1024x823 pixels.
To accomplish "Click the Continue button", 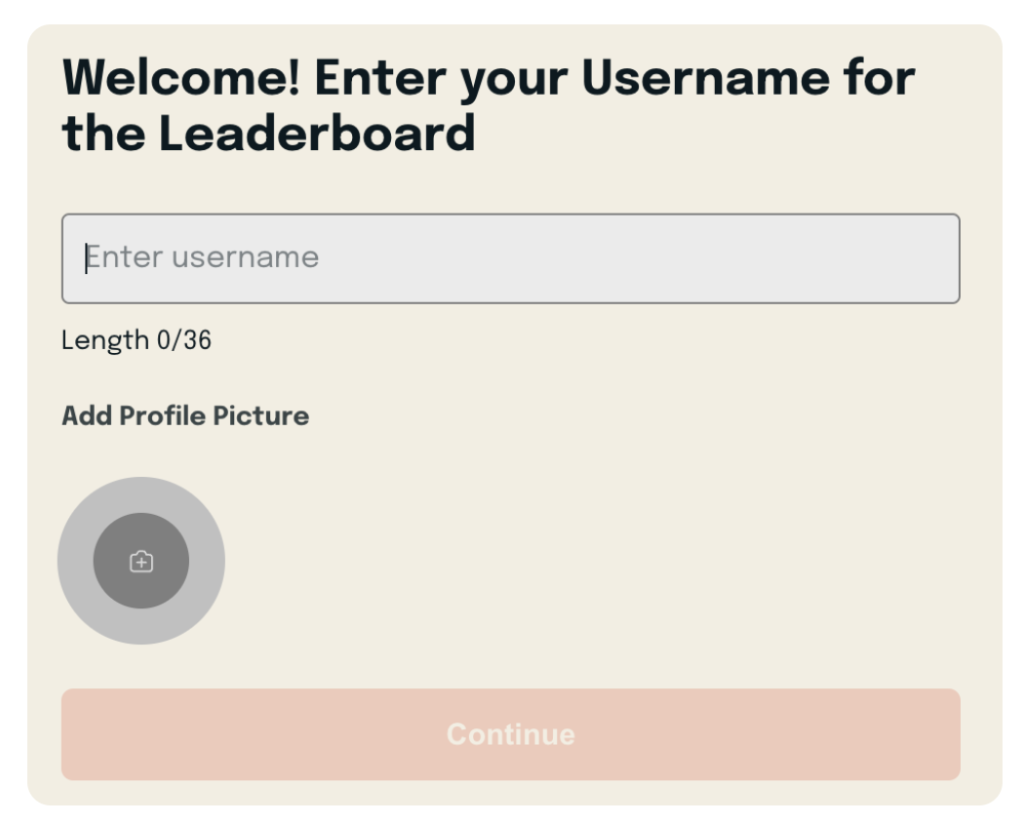I will [x=511, y=734].
